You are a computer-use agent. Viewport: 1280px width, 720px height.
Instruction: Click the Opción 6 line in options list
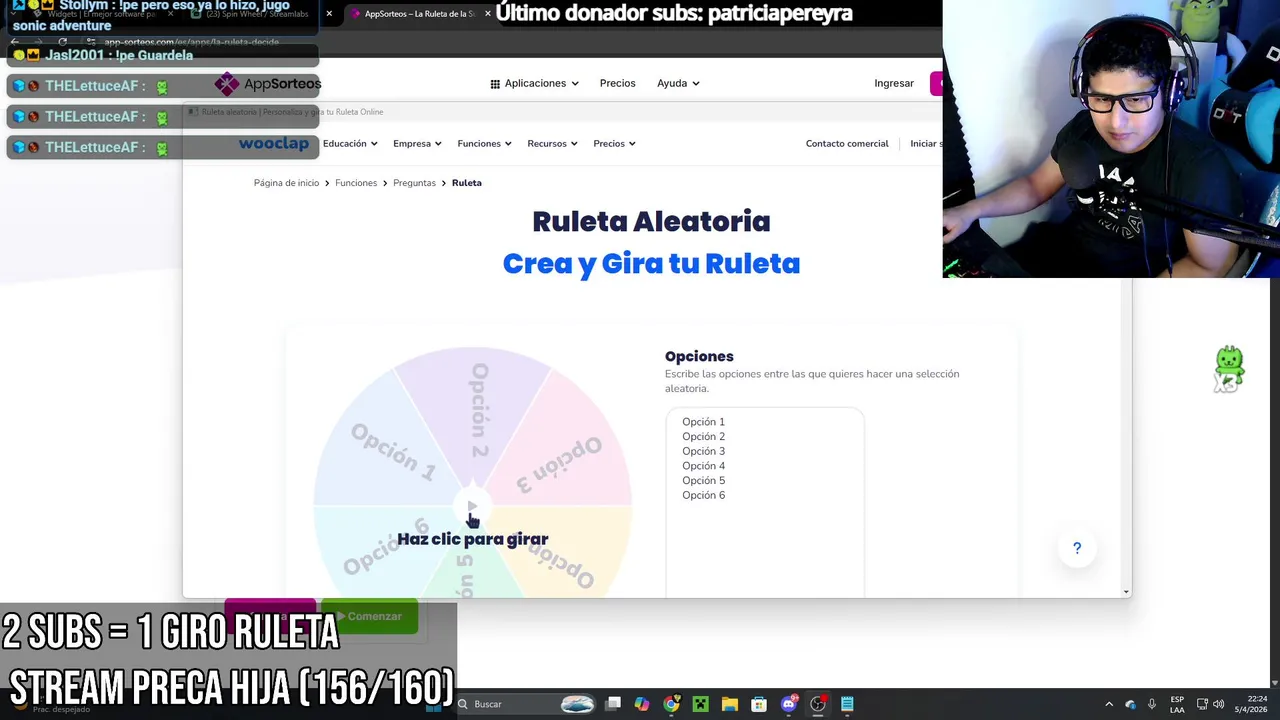point(703,495)
